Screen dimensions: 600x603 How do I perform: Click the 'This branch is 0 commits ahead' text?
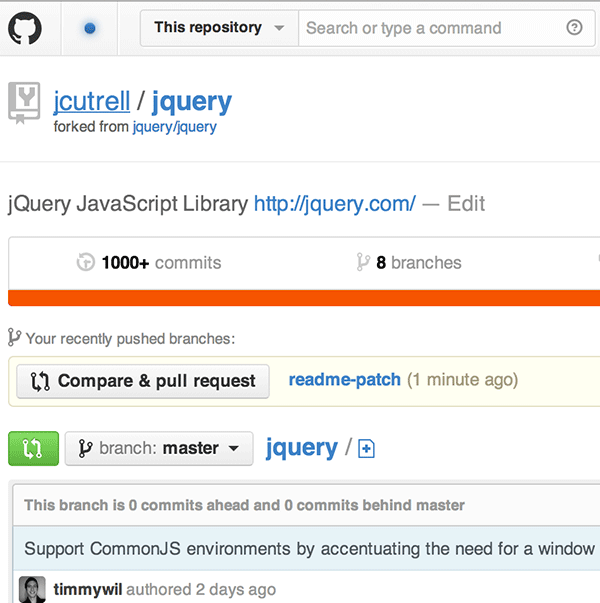tap(244, 505)
